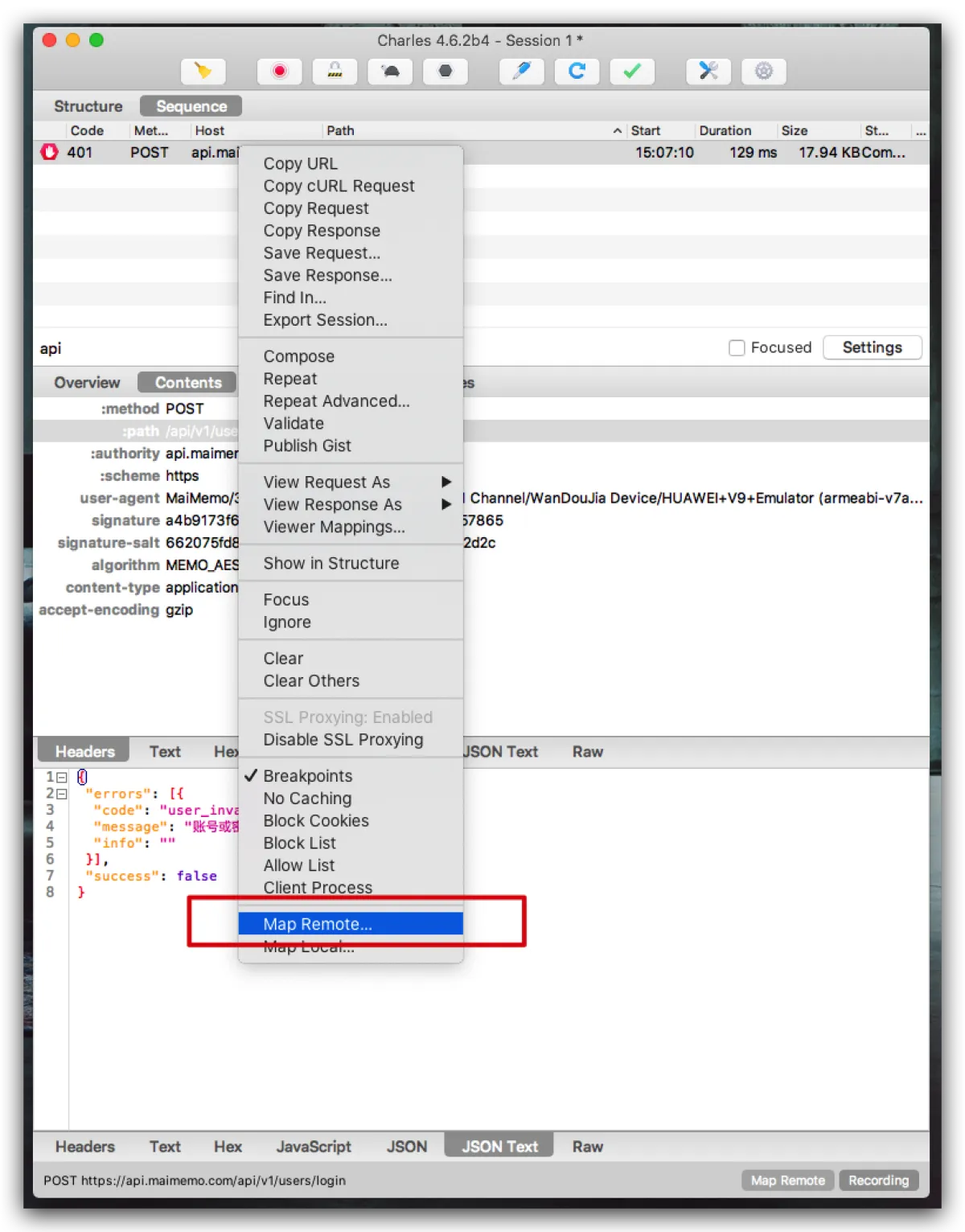Open settings gear icon in toolbar

(x=763, y=72)
